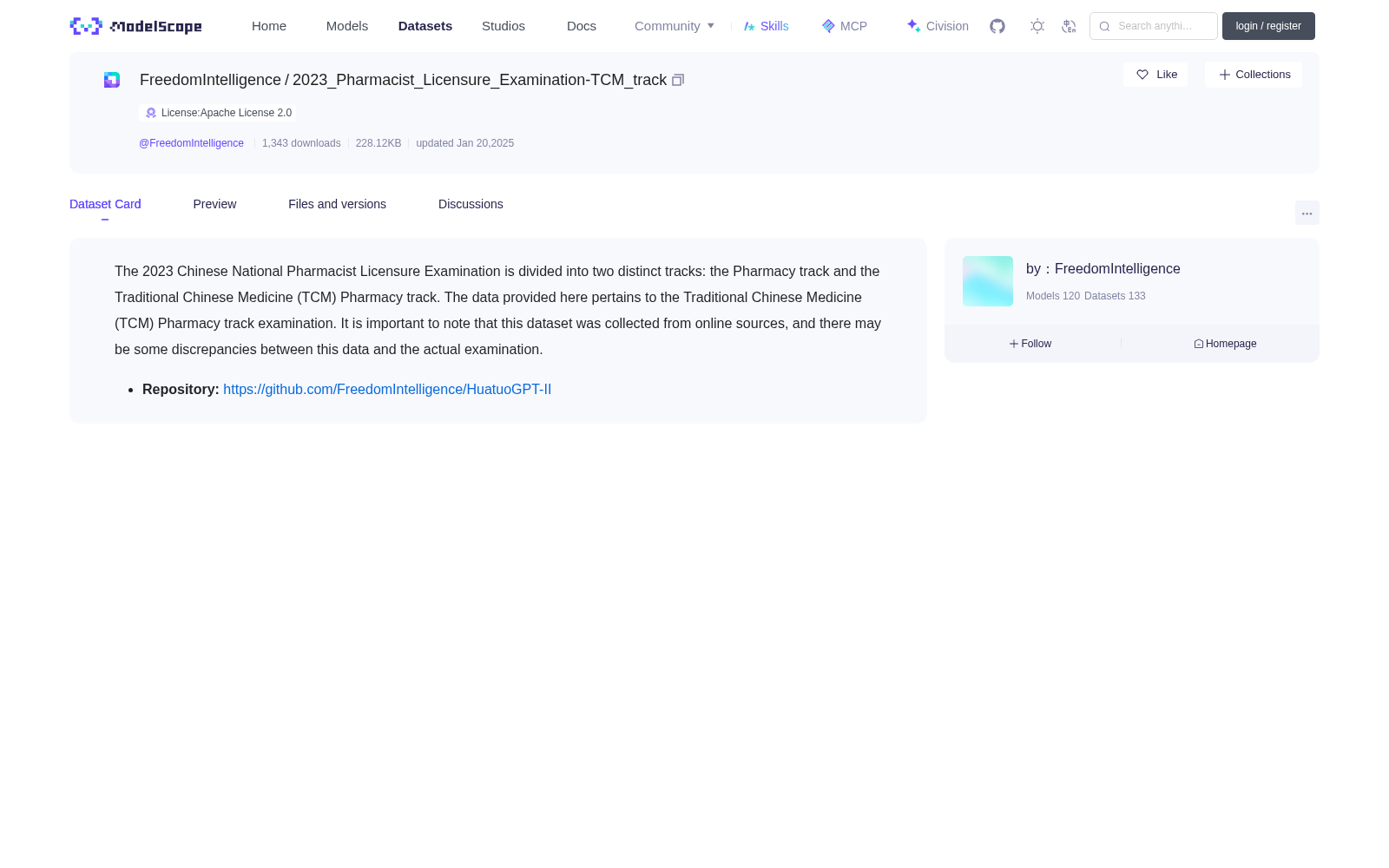The width and height of the screenshot is (1389, 868).
Task: Click the @FreedomIntelligence author link
Action: coord(191,143)
